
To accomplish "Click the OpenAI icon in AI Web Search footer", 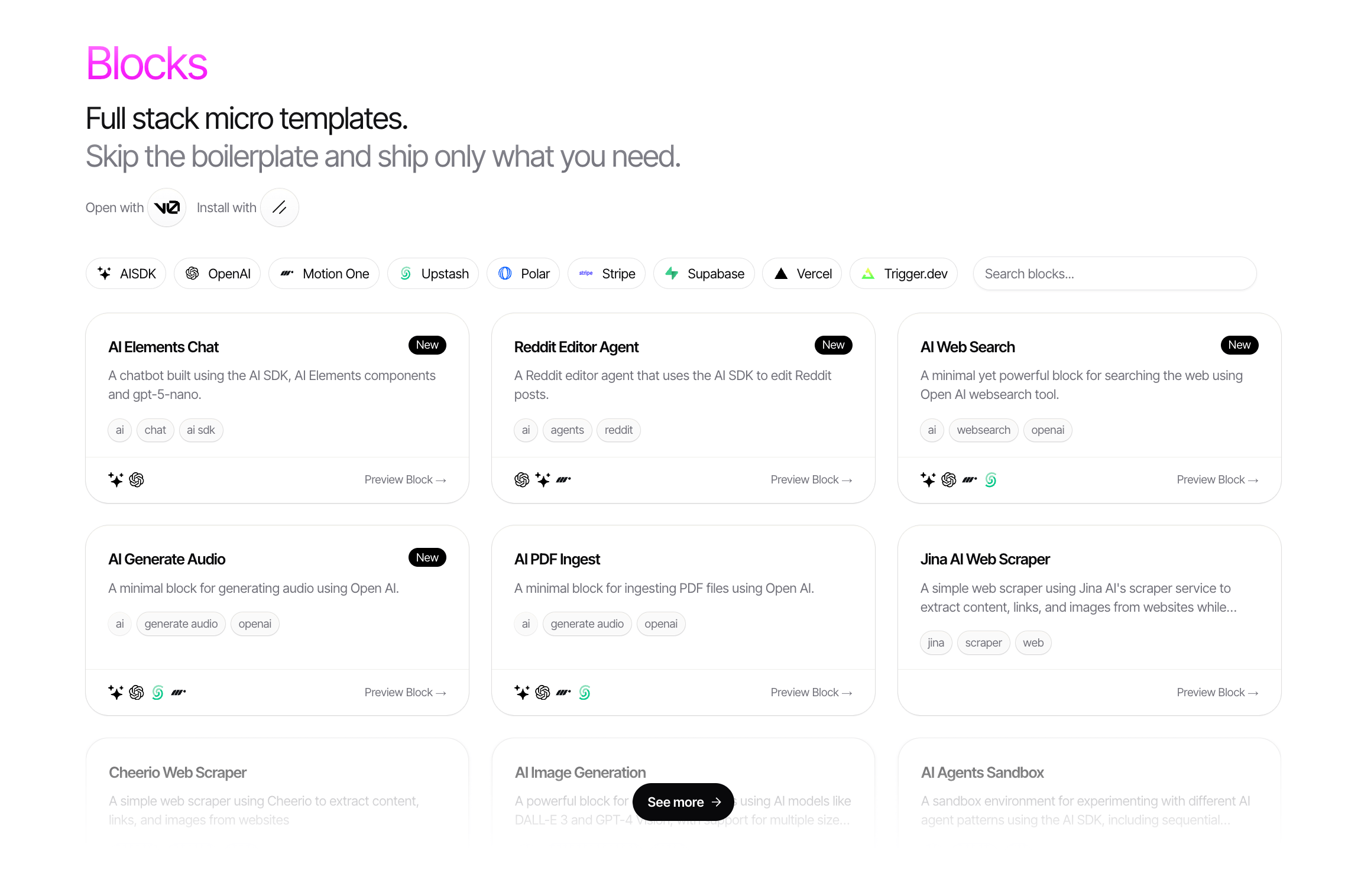I will click(x=949, y=480).
